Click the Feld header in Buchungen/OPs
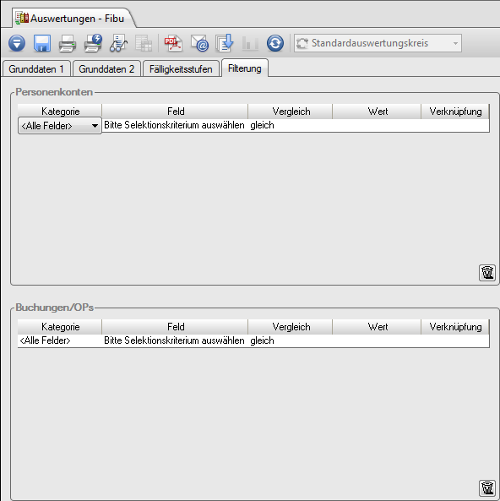Image resolution: width=500 pixels, height=501 pixels. click(175, 327)
